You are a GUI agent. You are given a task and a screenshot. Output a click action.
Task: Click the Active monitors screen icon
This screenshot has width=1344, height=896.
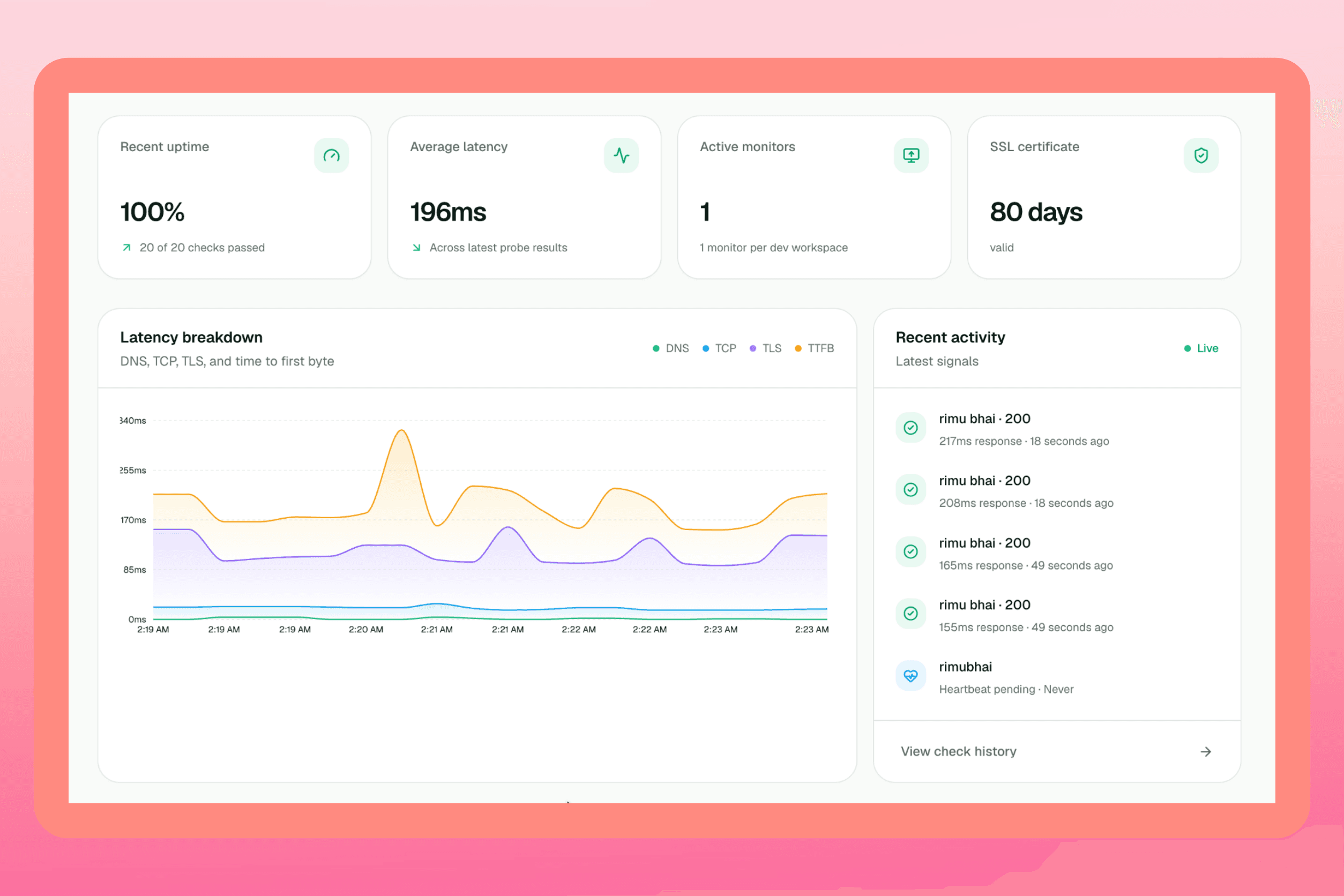coord(911,155)
